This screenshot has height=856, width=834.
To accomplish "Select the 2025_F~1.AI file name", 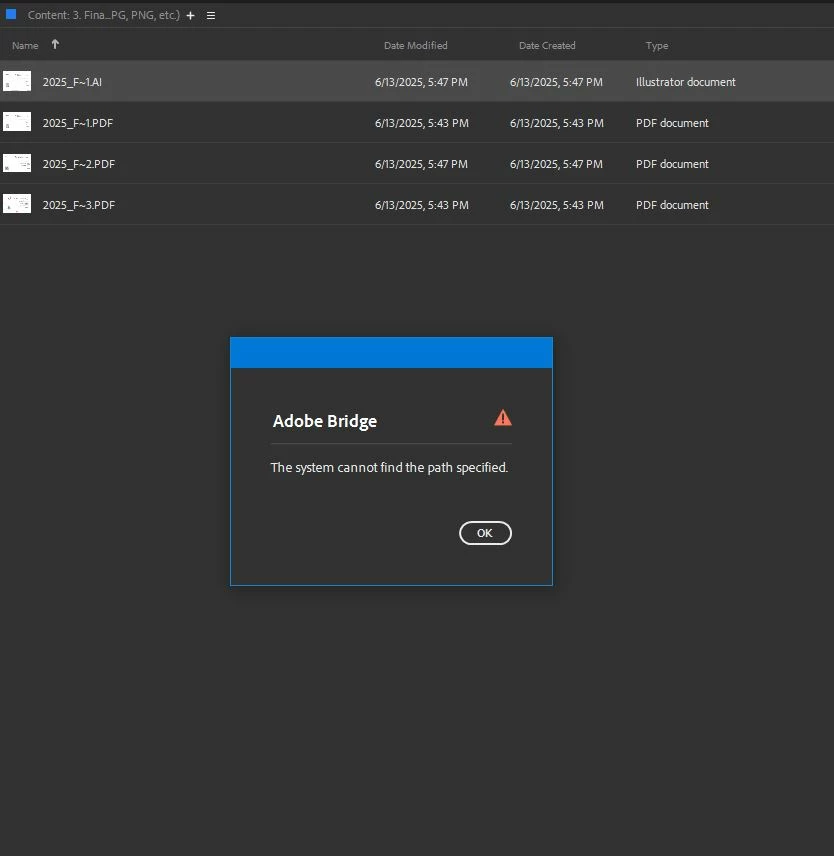I will coord(72,82).
